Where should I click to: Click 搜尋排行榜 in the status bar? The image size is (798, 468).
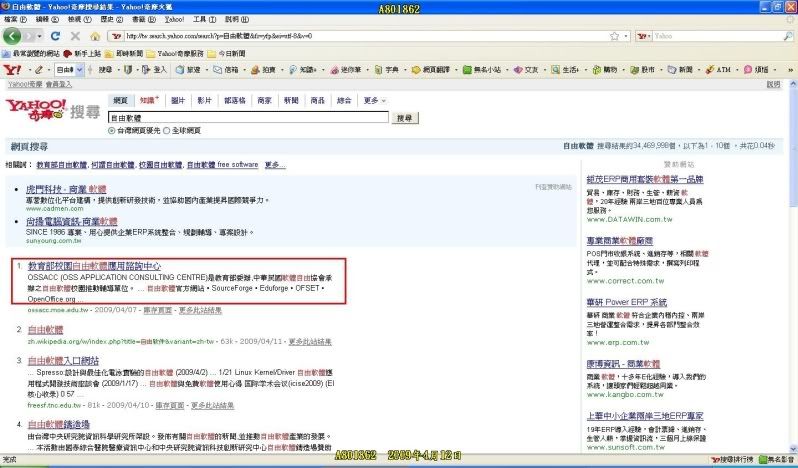pyautogui.click(x=732, y=459)
